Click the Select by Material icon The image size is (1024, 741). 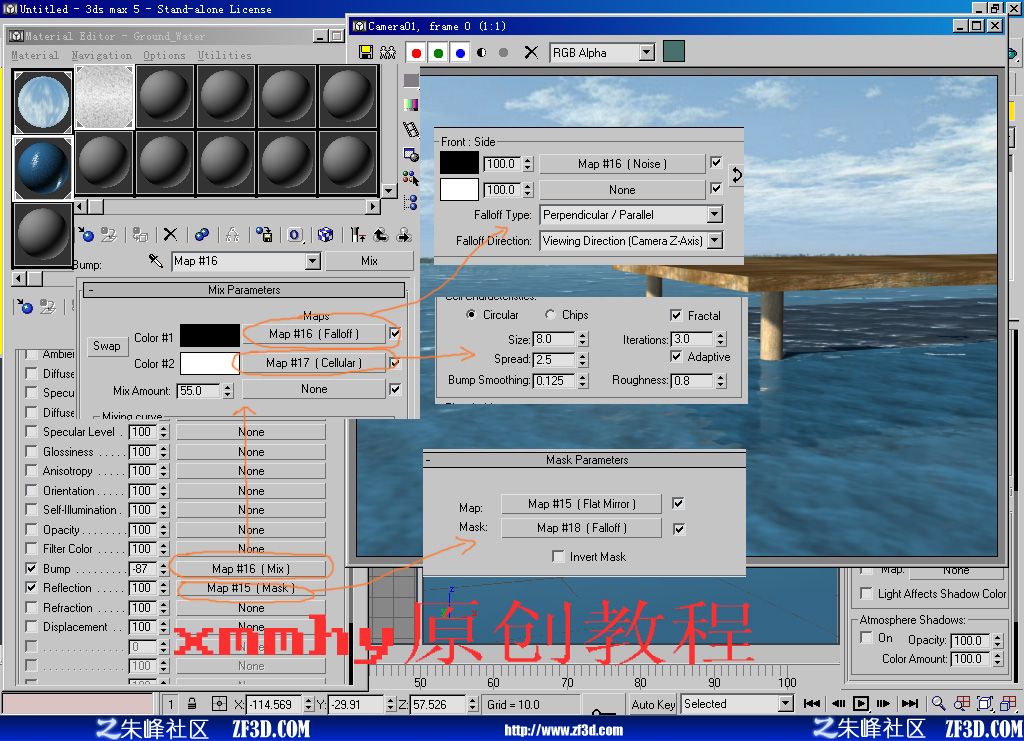[x=411, y=178]
